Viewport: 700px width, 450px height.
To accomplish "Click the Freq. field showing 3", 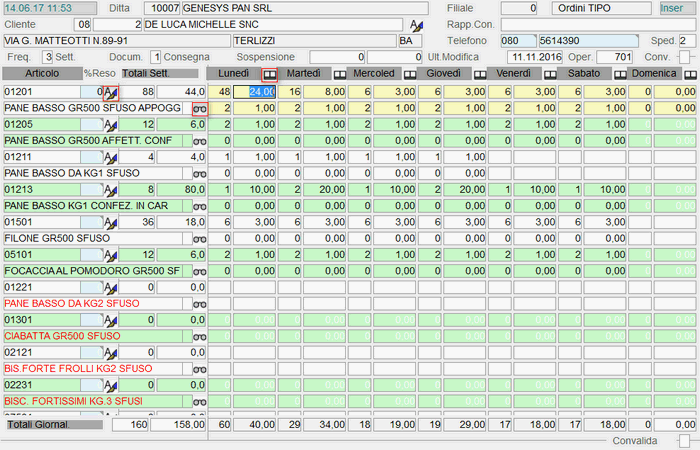I will pyautogui.click(x=47, y=57).
